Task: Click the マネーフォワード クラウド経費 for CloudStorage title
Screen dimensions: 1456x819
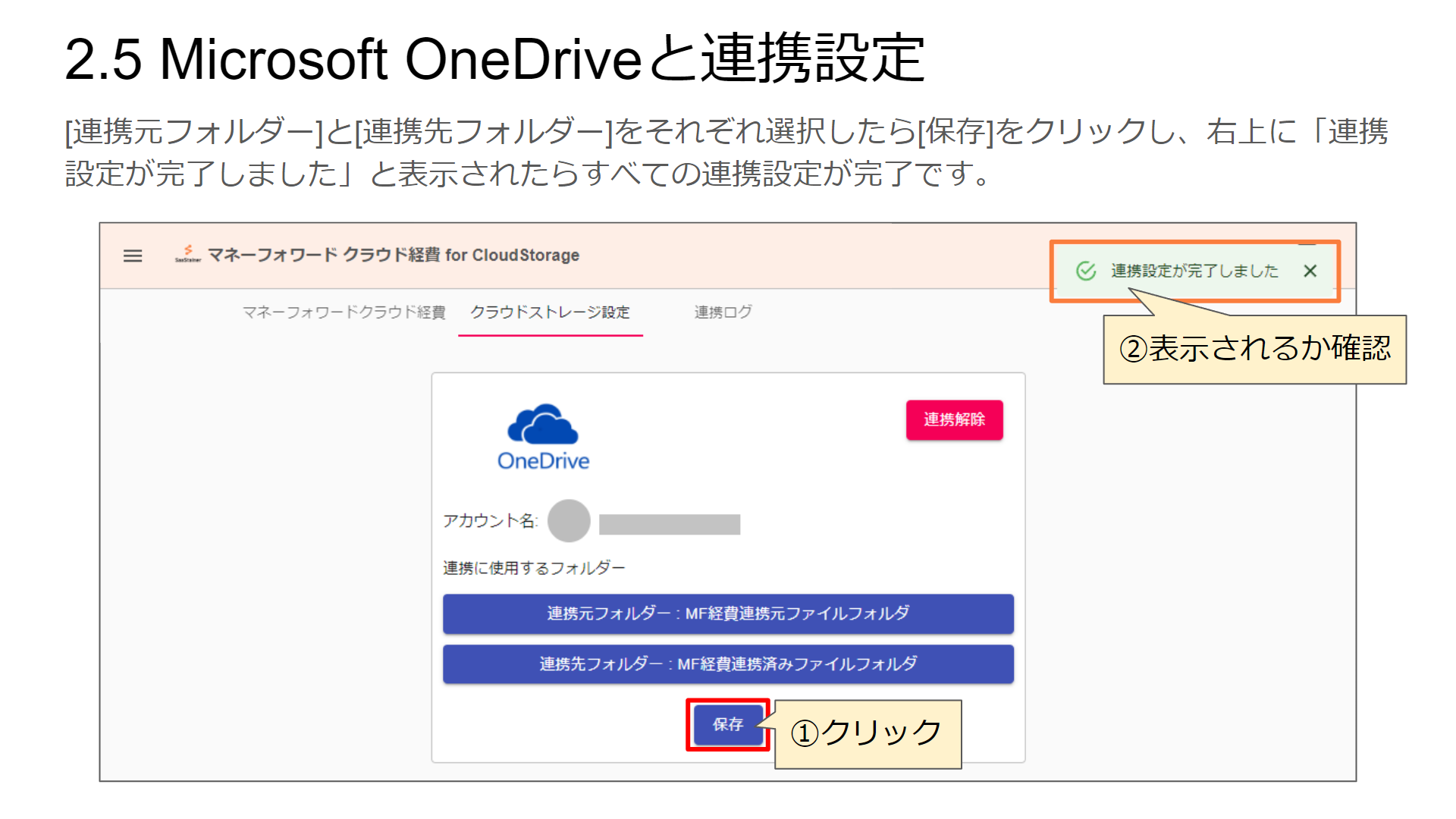Action: 394,255
